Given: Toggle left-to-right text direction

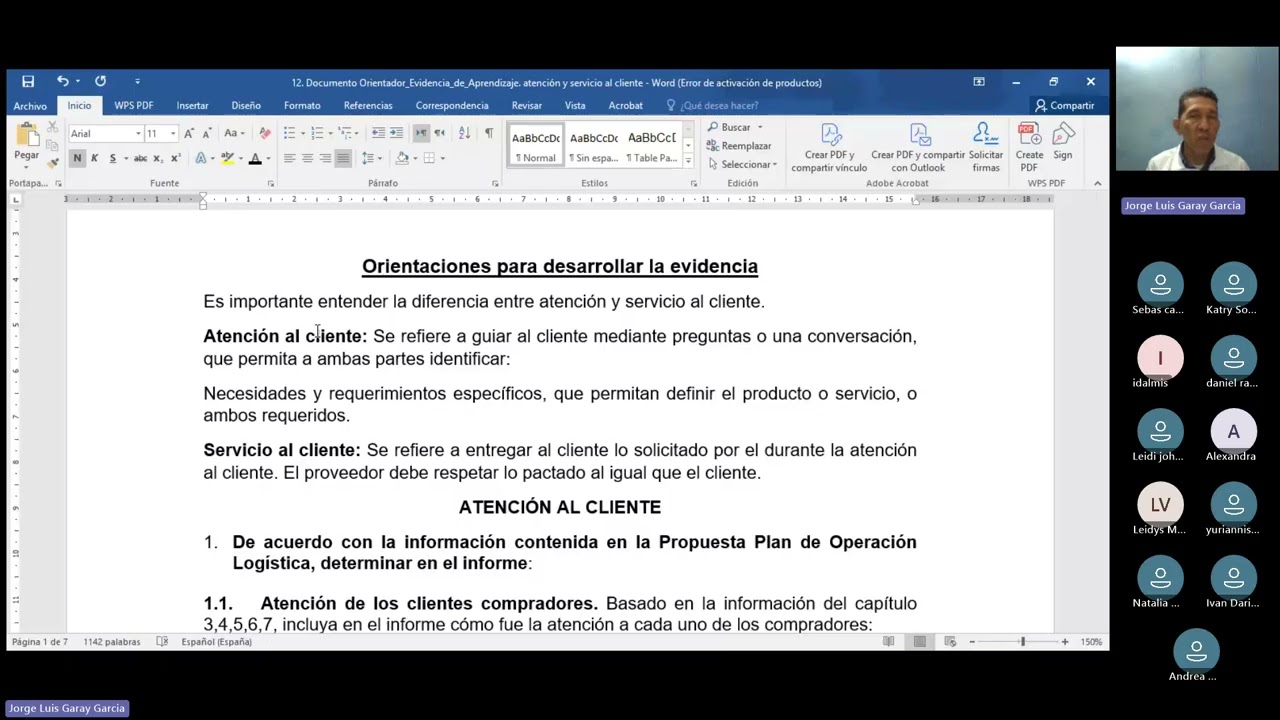Looking at the screenshot, I should point(421,133).
